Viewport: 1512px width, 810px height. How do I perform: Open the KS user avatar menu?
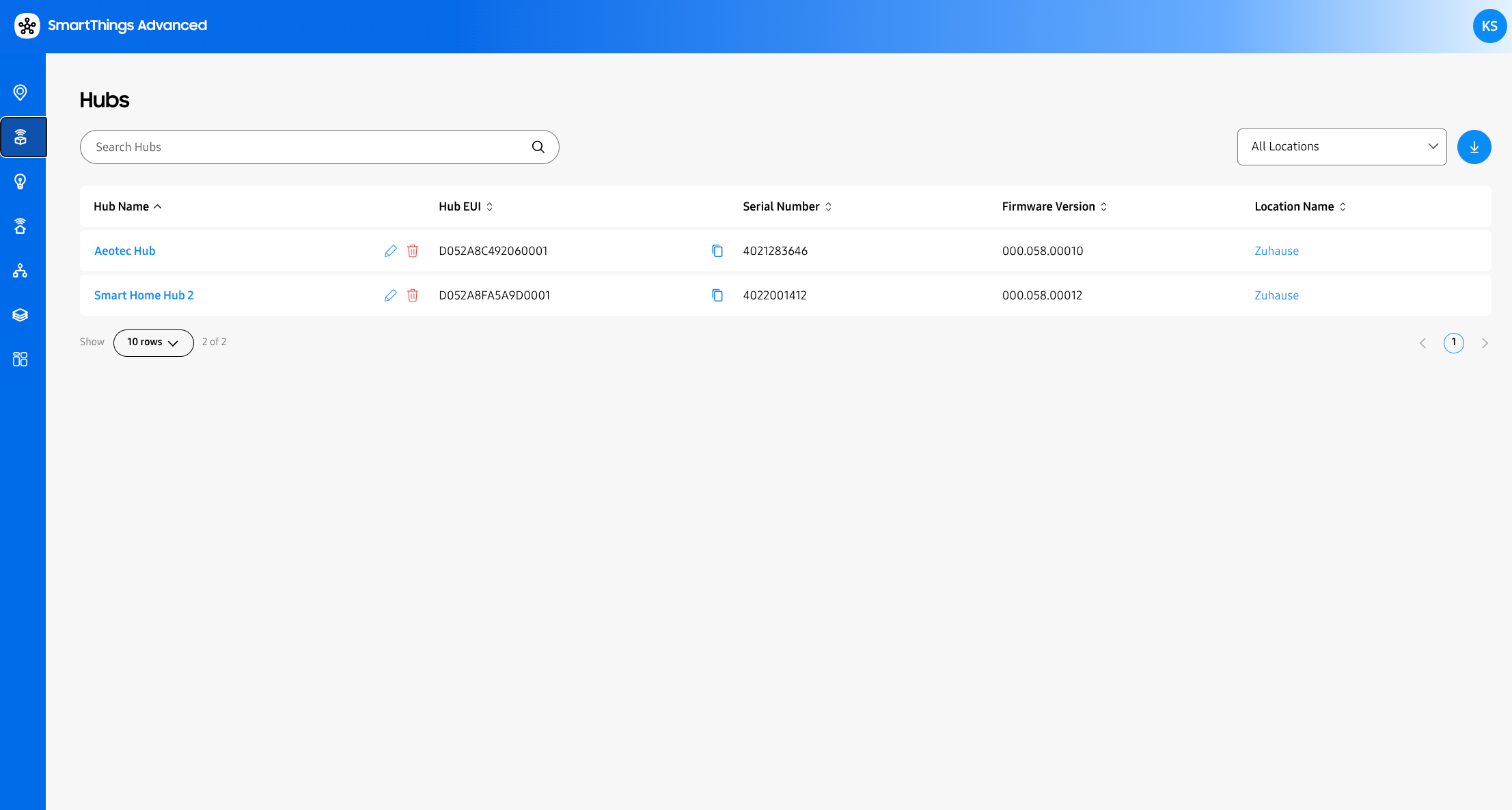[1489, 26]
